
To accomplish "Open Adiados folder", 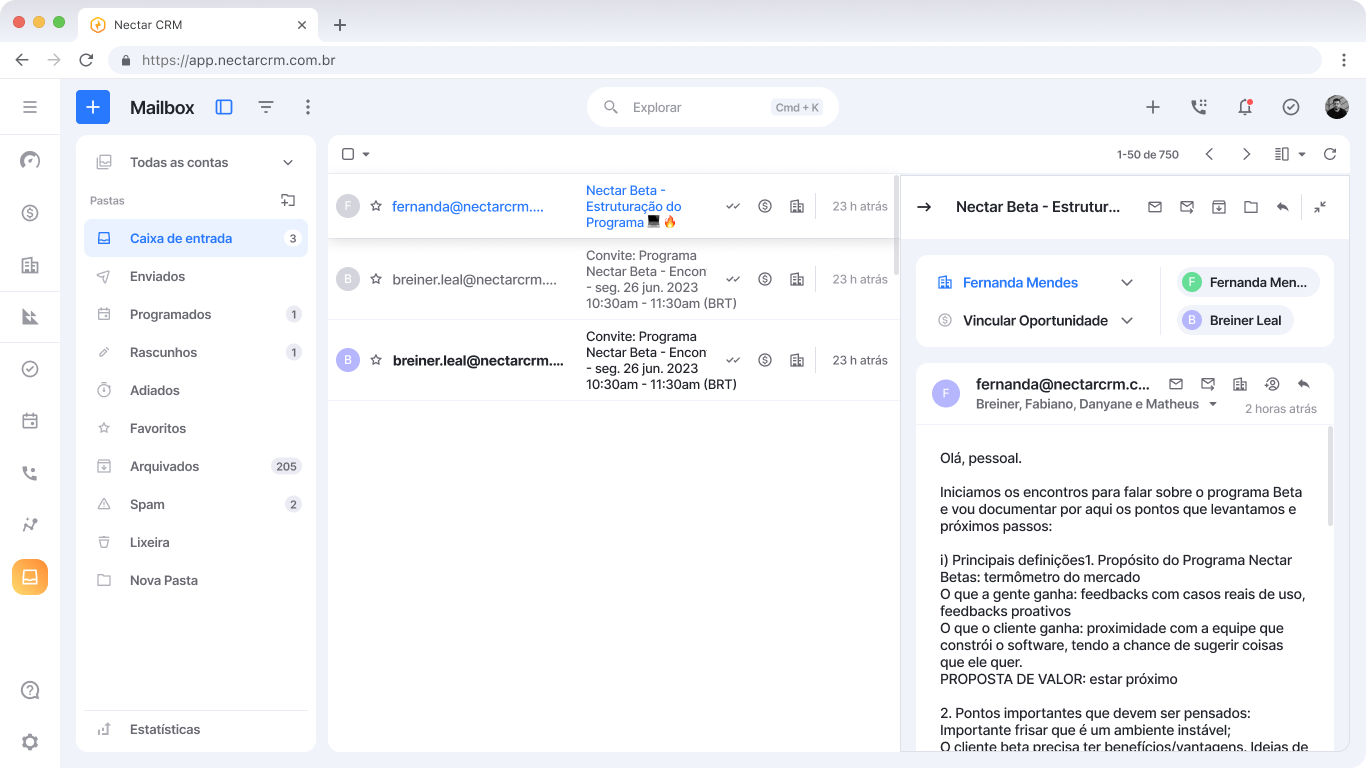I will point(196,390).
